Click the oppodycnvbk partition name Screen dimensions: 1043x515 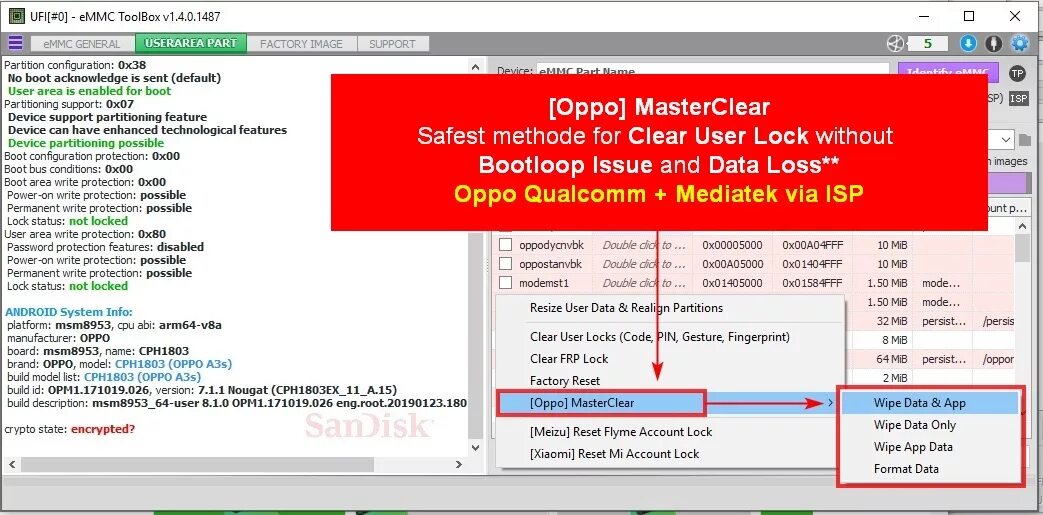(550, 245)
